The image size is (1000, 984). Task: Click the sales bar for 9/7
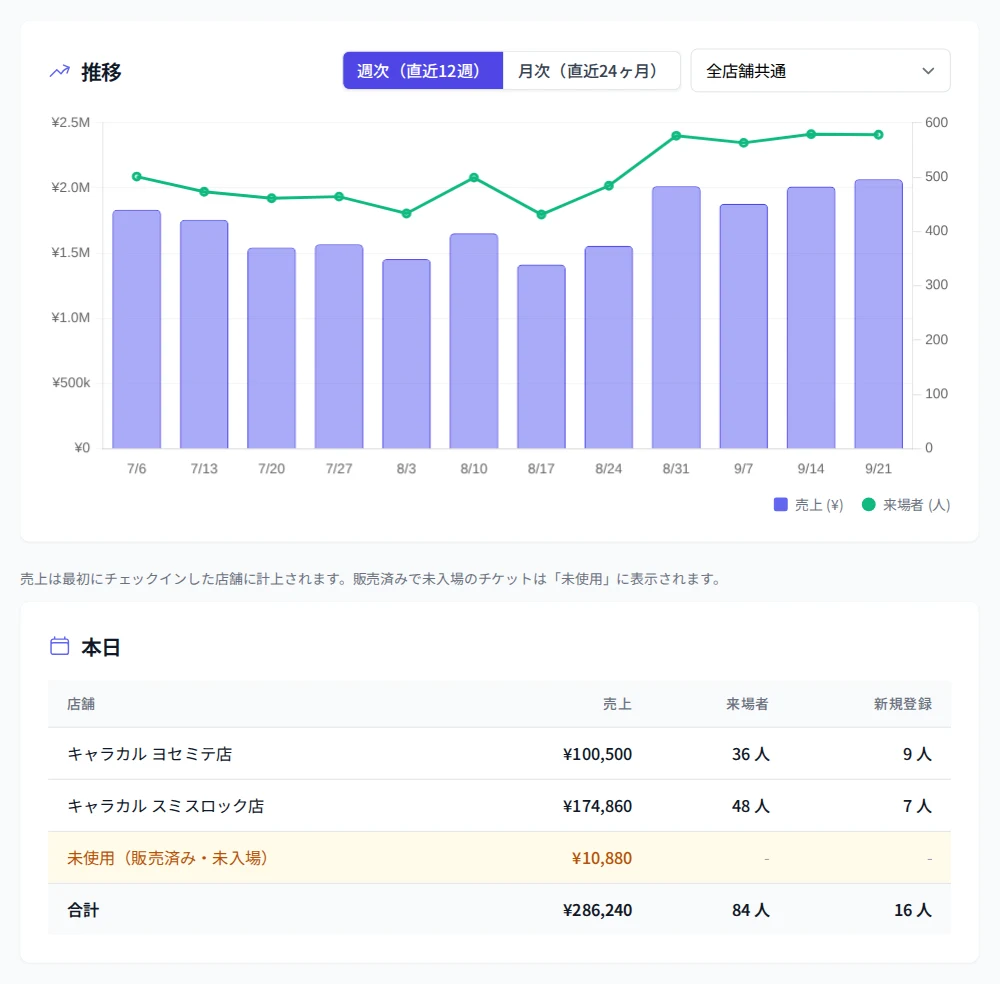coord(744,327)
